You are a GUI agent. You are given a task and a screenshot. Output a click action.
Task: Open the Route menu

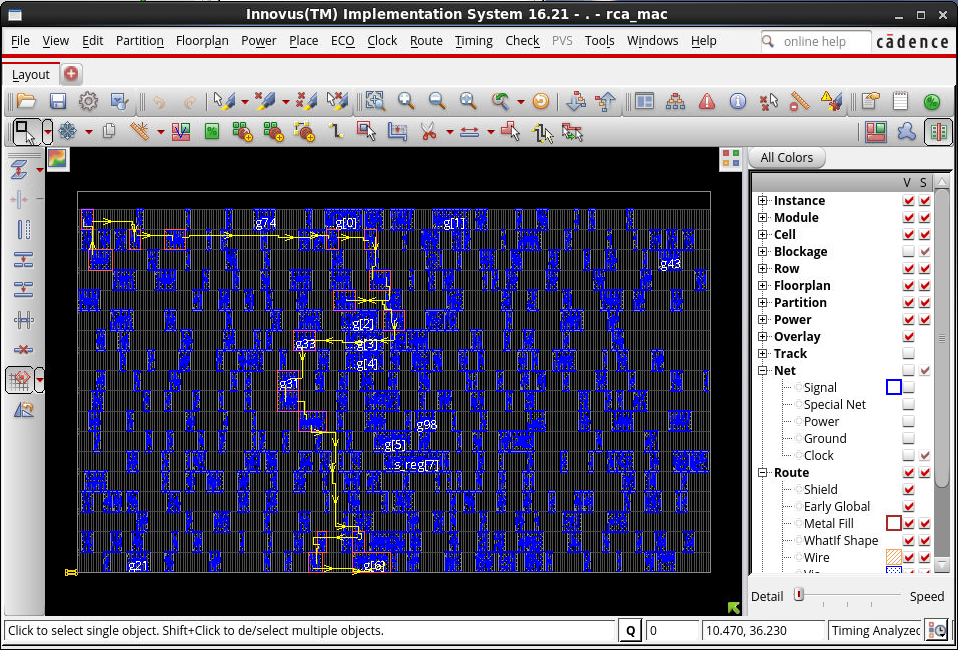coord(426,41)
